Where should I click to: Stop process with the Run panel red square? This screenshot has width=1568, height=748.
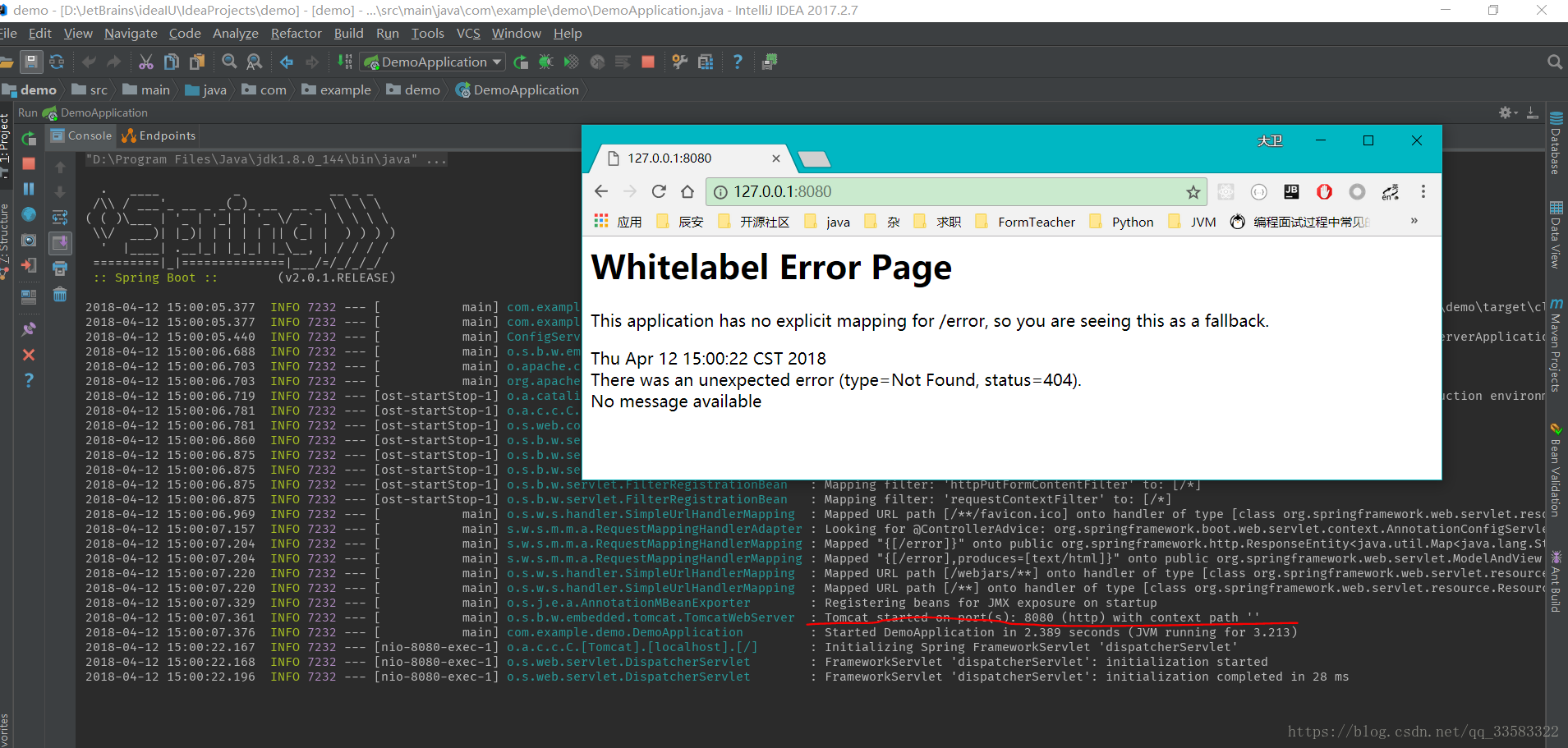[29, 163]
